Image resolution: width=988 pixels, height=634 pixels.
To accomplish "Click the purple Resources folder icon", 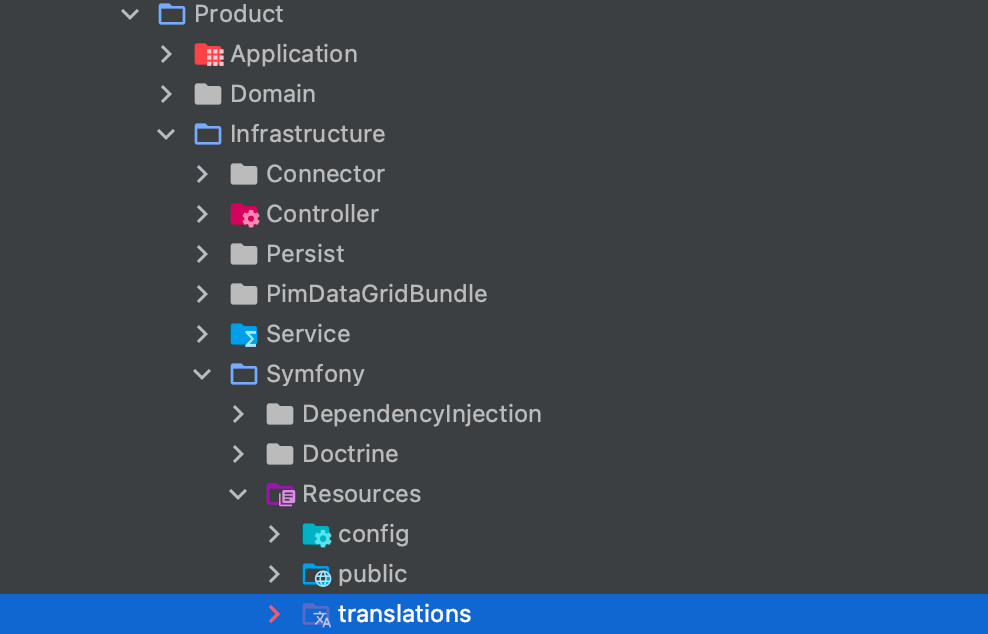I will coord(280,494).
